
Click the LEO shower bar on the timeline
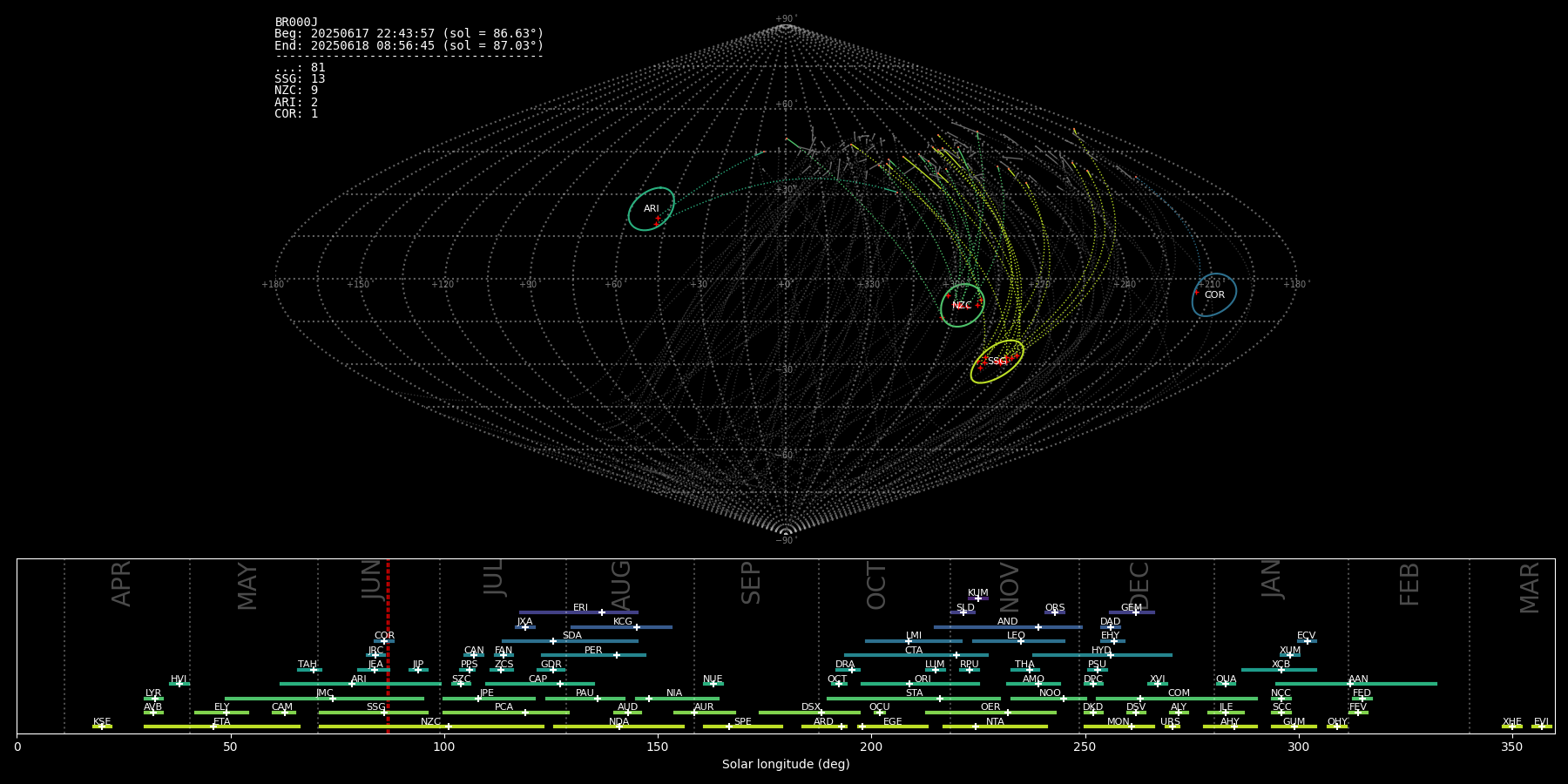(1018, 641)
